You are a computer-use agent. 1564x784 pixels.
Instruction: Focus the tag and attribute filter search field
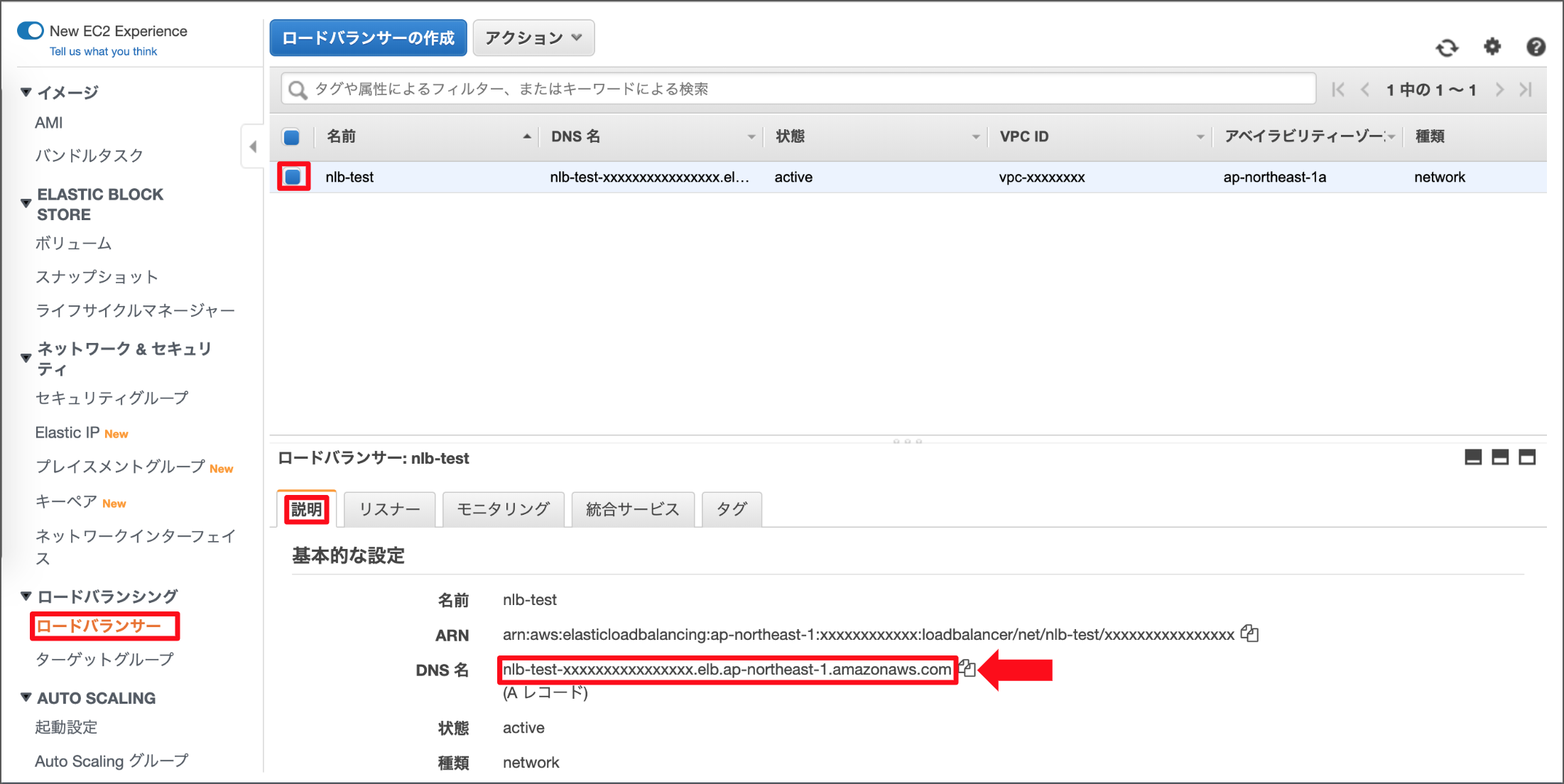click(x=798, y=89)
